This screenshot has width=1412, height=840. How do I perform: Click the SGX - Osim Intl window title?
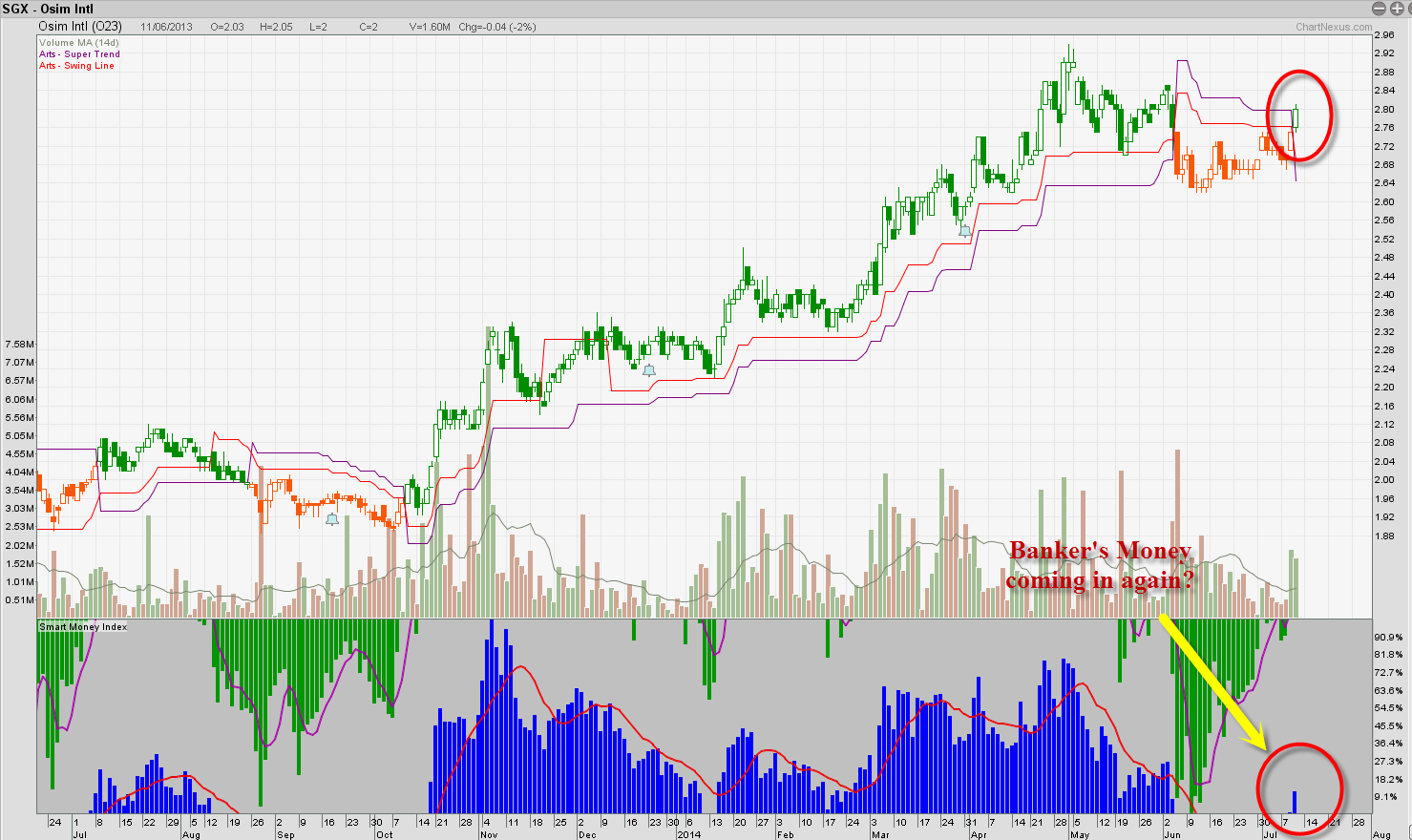48,9
